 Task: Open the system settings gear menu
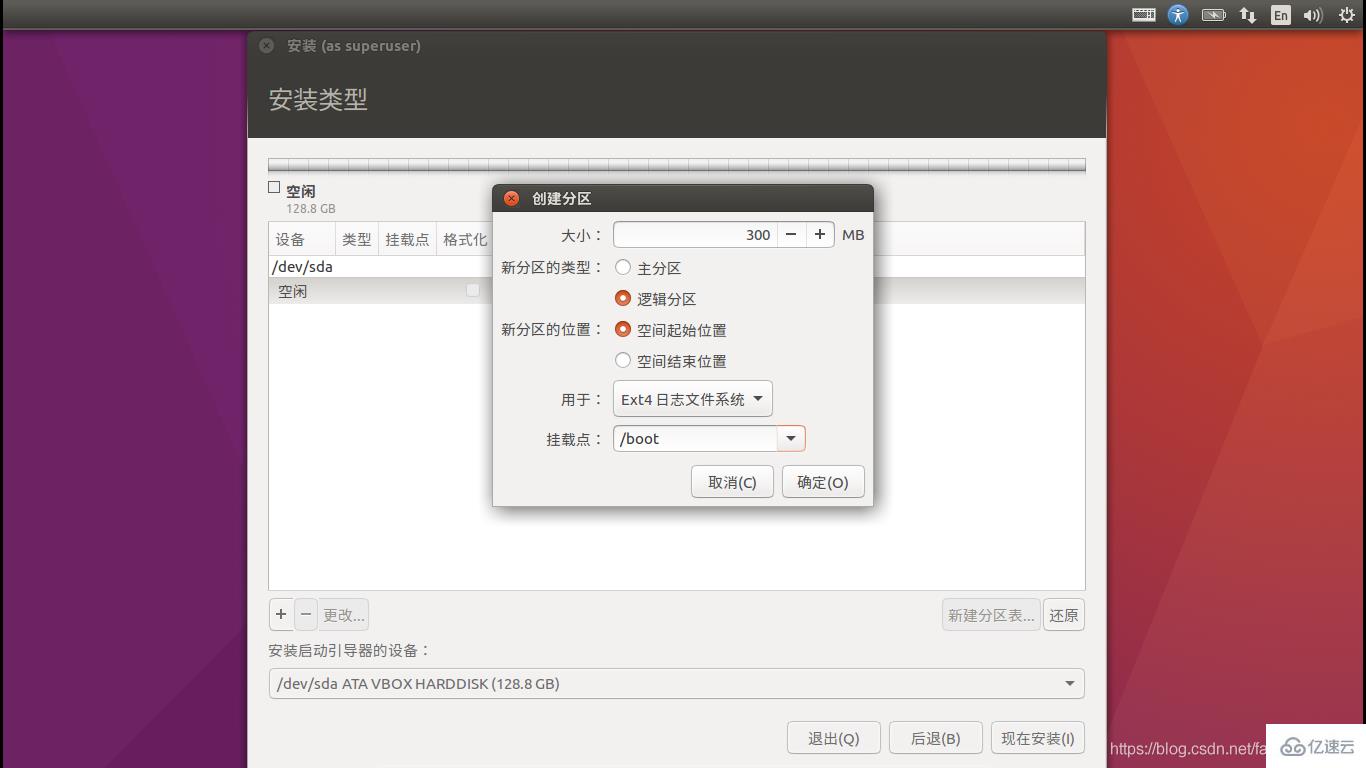[x=1347, y=14]
